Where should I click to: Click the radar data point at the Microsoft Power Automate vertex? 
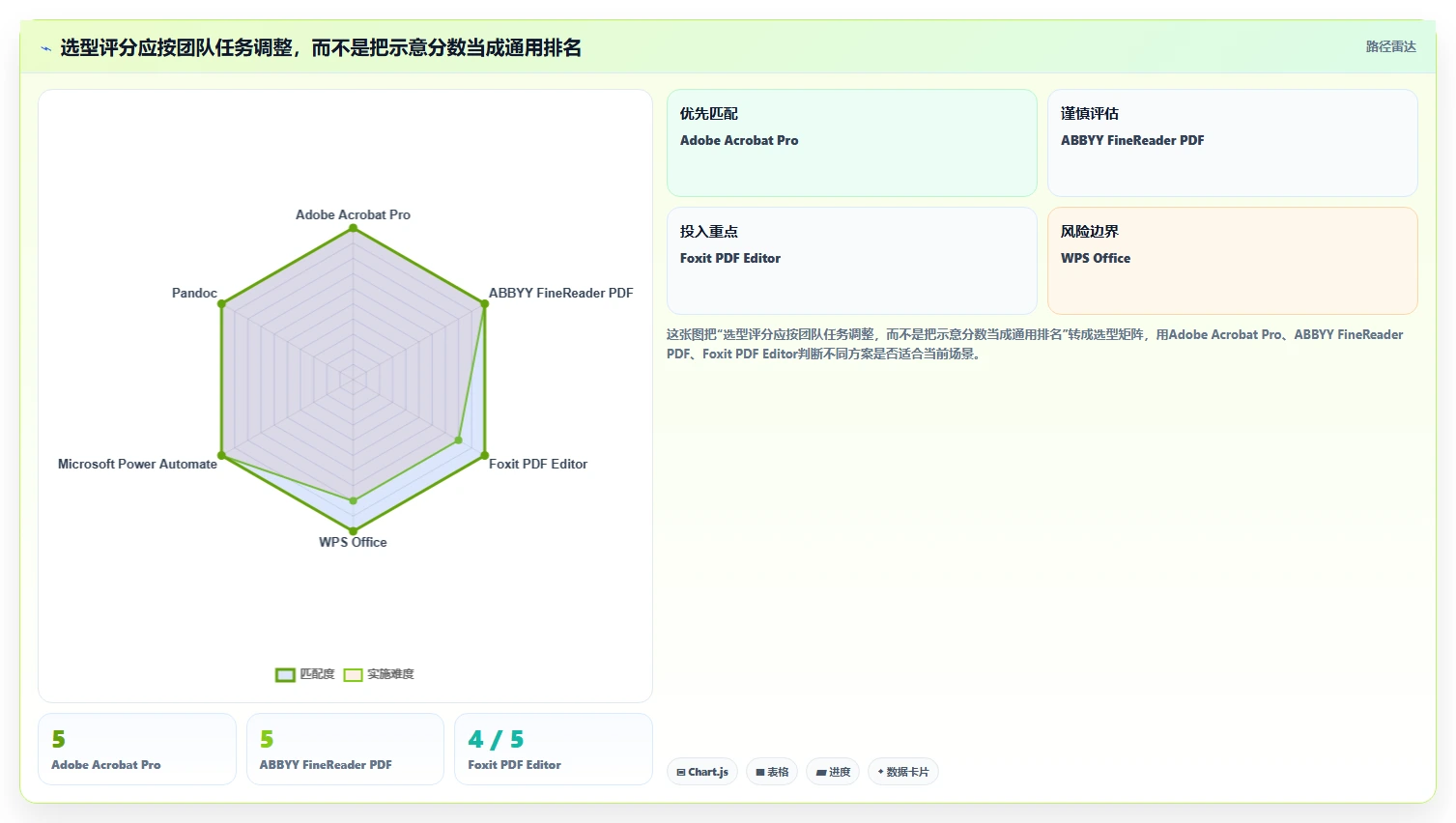click(222, 455)
